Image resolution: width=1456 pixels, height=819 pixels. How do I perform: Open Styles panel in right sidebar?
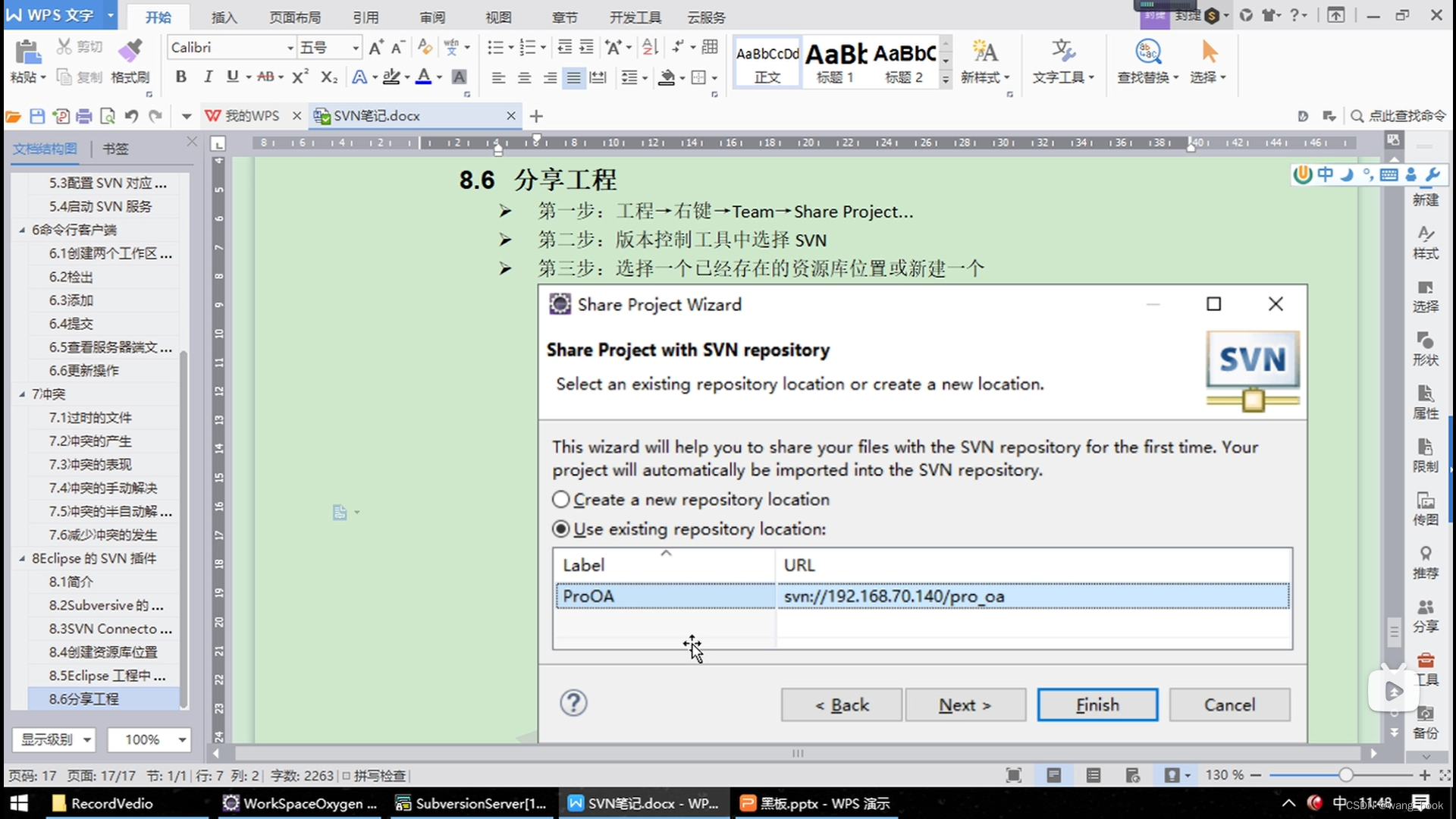pos(1426,243)
